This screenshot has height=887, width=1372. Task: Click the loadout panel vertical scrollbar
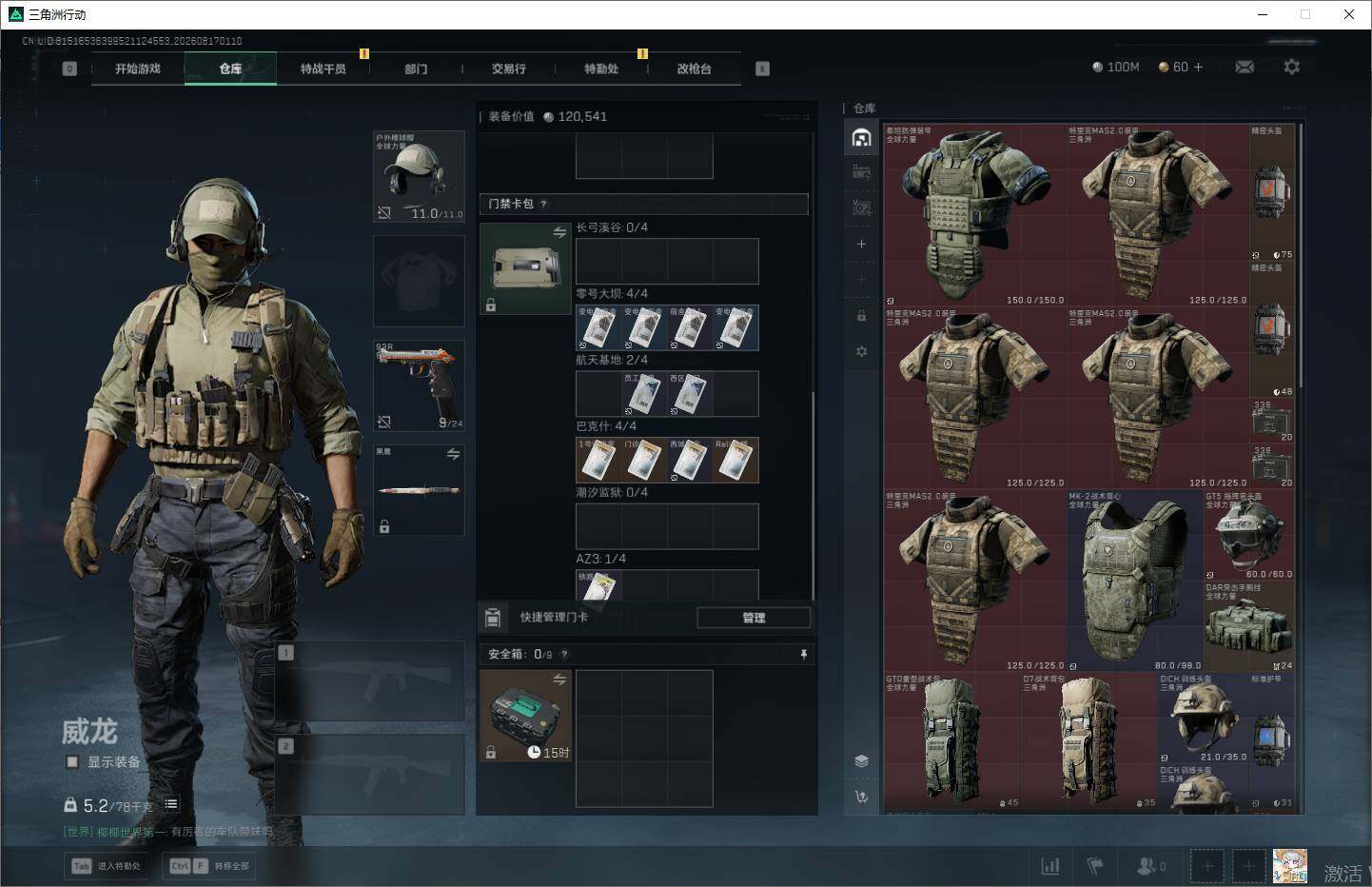813,495
